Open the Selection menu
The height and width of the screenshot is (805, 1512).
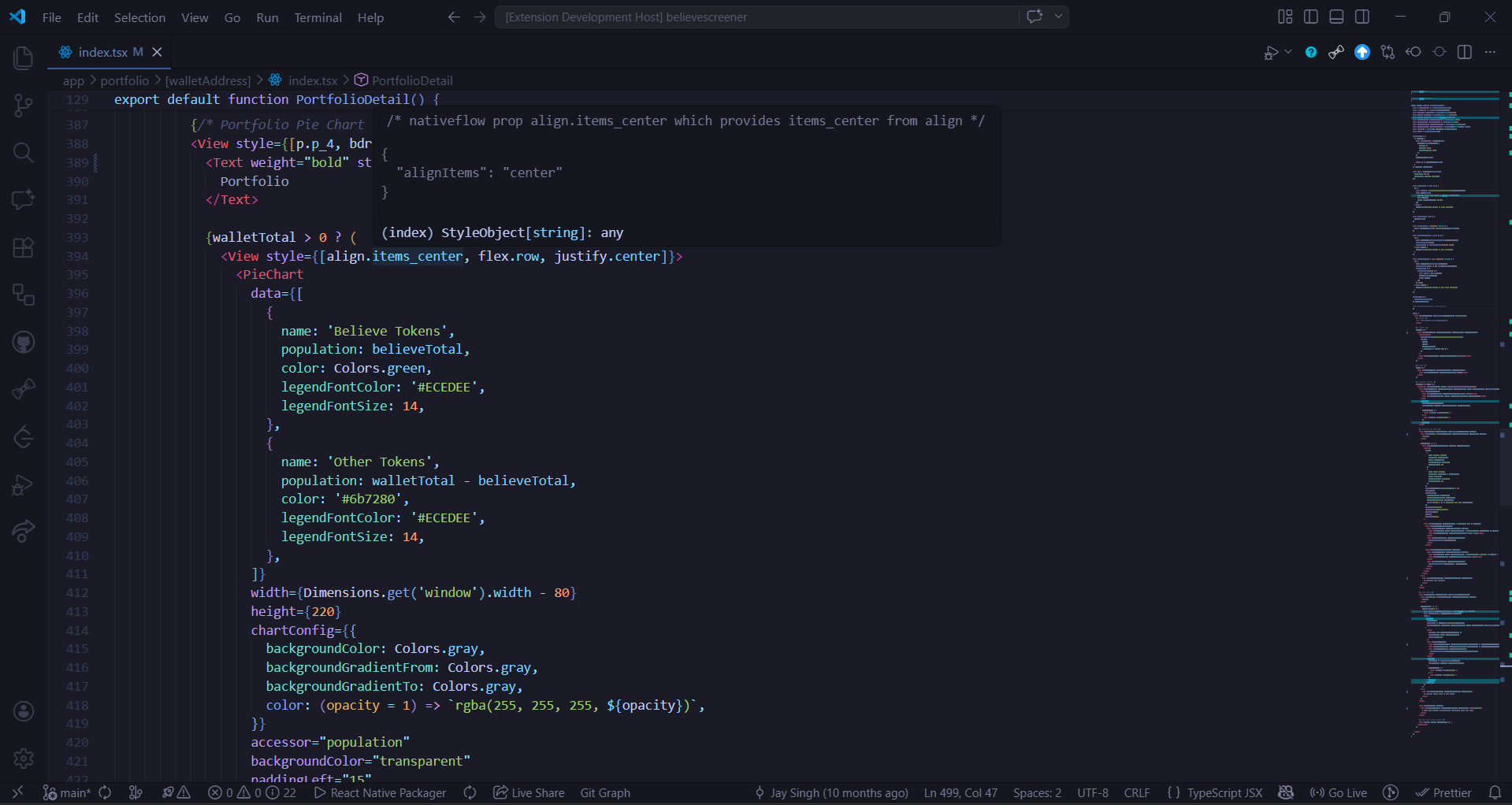(x=139, y=17)
